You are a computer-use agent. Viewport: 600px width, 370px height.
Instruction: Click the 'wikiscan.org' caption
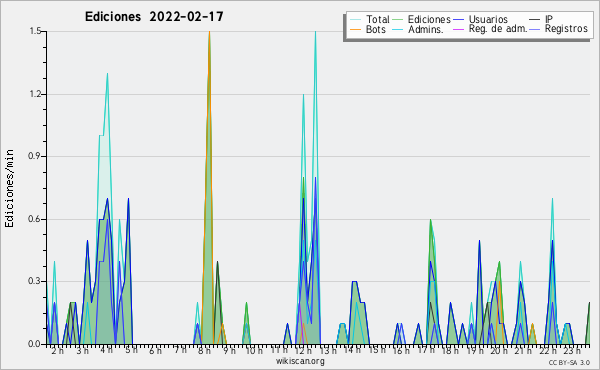click(300, 361)
